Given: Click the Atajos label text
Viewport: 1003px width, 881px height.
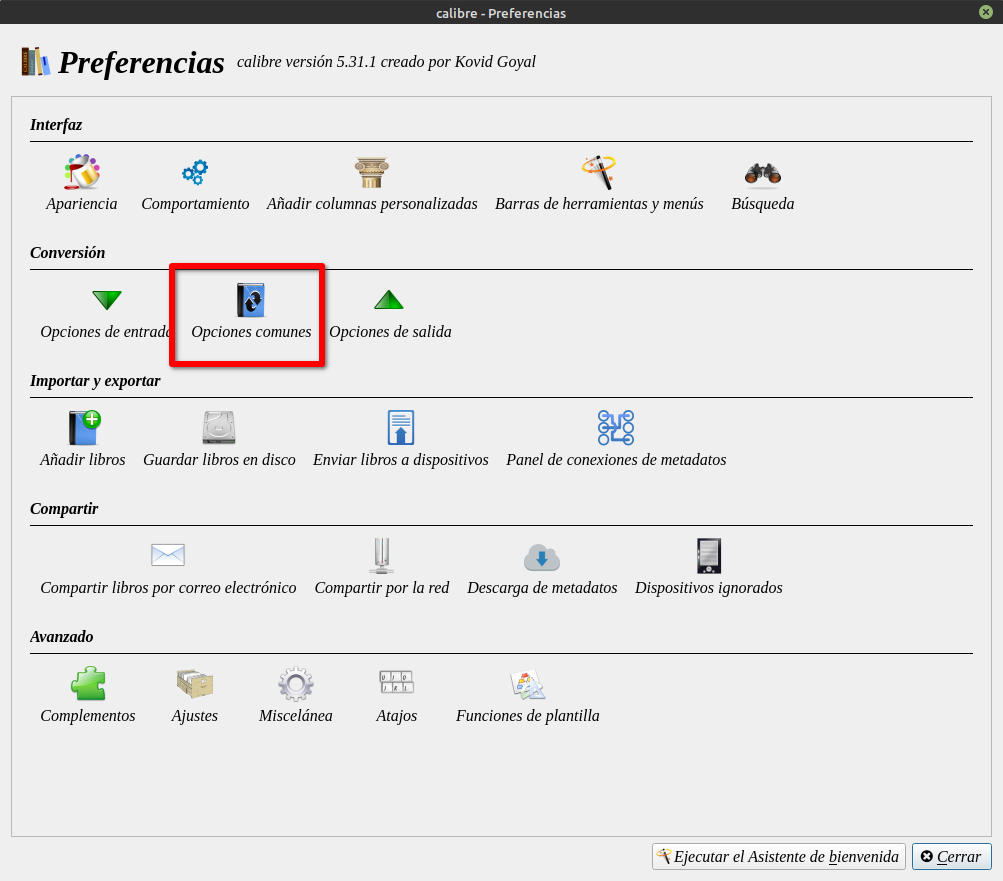Looking at the screenshot, I should (x=397, y=716).
